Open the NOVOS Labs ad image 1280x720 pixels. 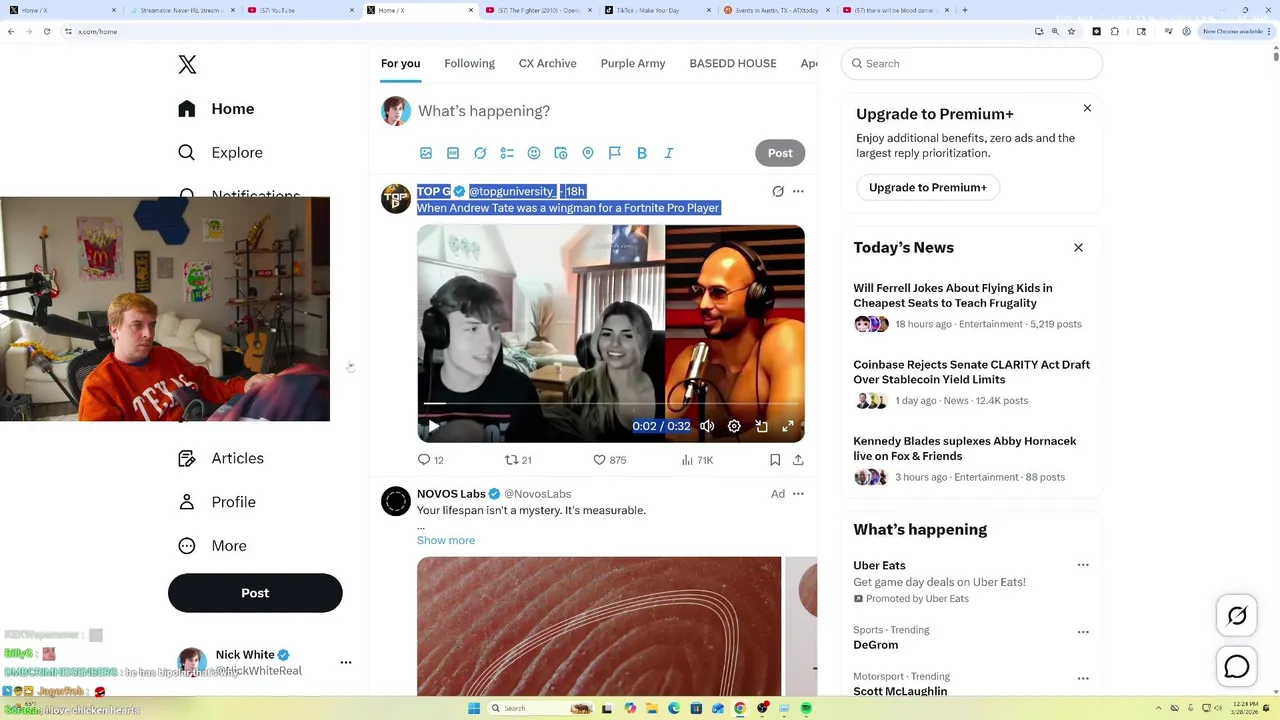599,626
